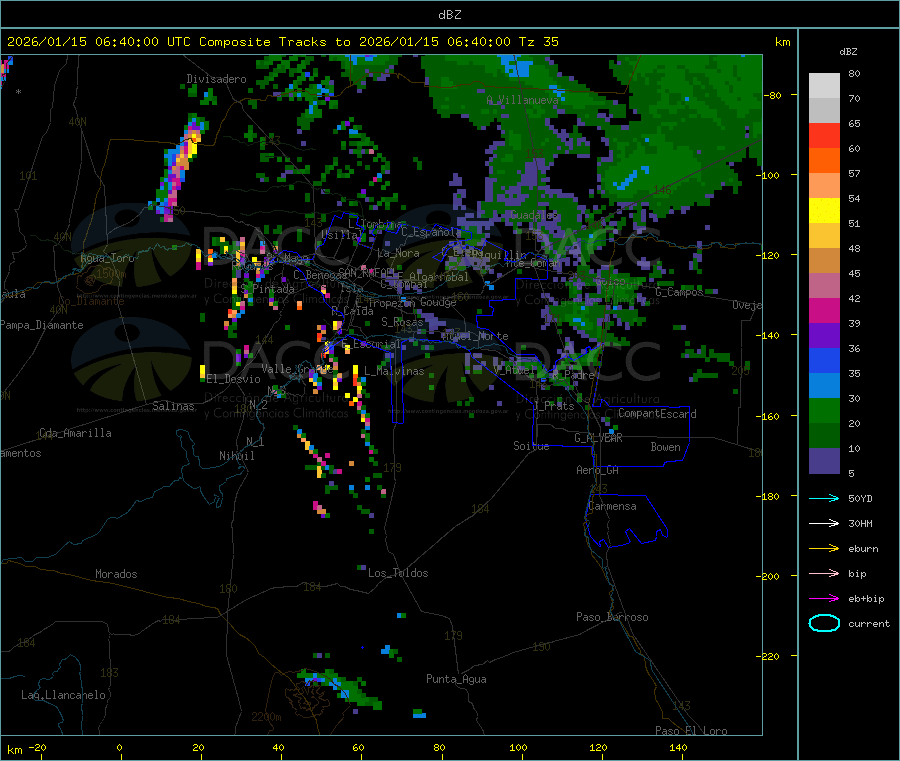900x761 pixels.
Task: Click the yellow eburn arrow in legend
Action: click(824, 548)
